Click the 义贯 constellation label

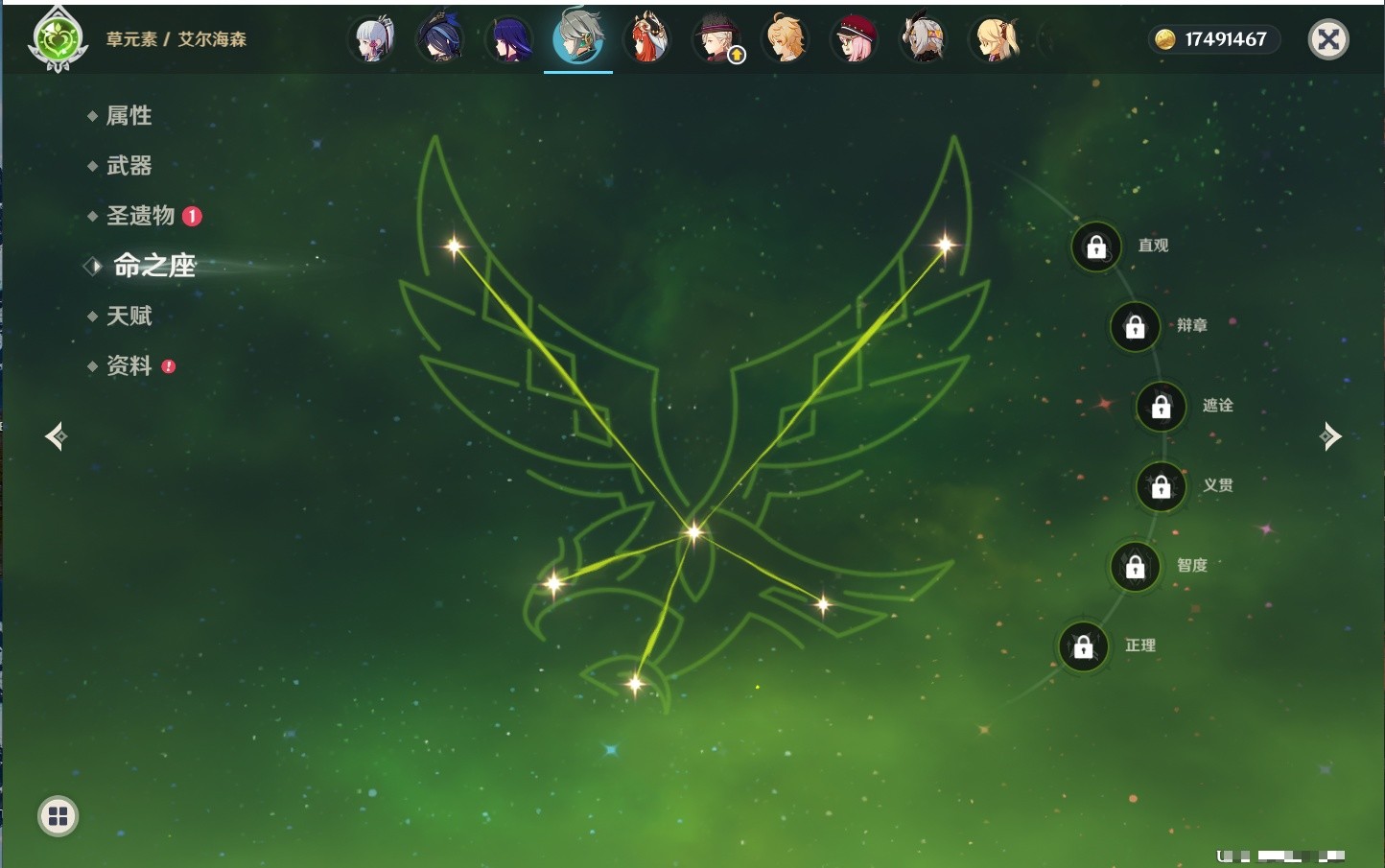point(1218,484)
